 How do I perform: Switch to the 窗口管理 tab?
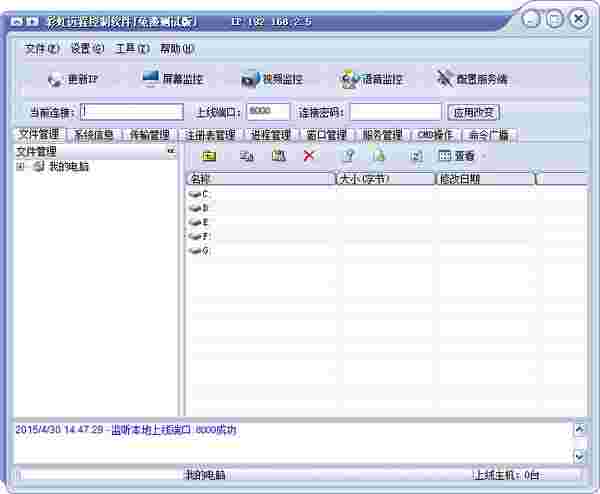coord(326,135)
